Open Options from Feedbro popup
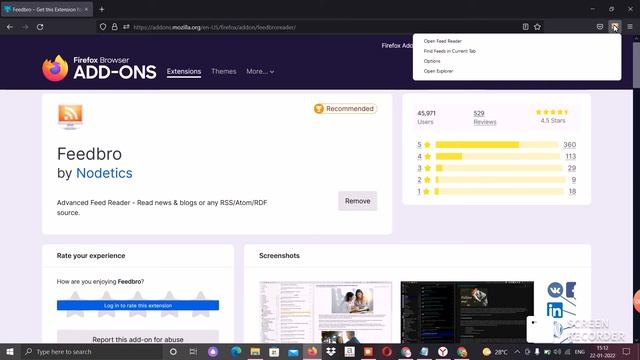640x360 pixels. point(432,61)
